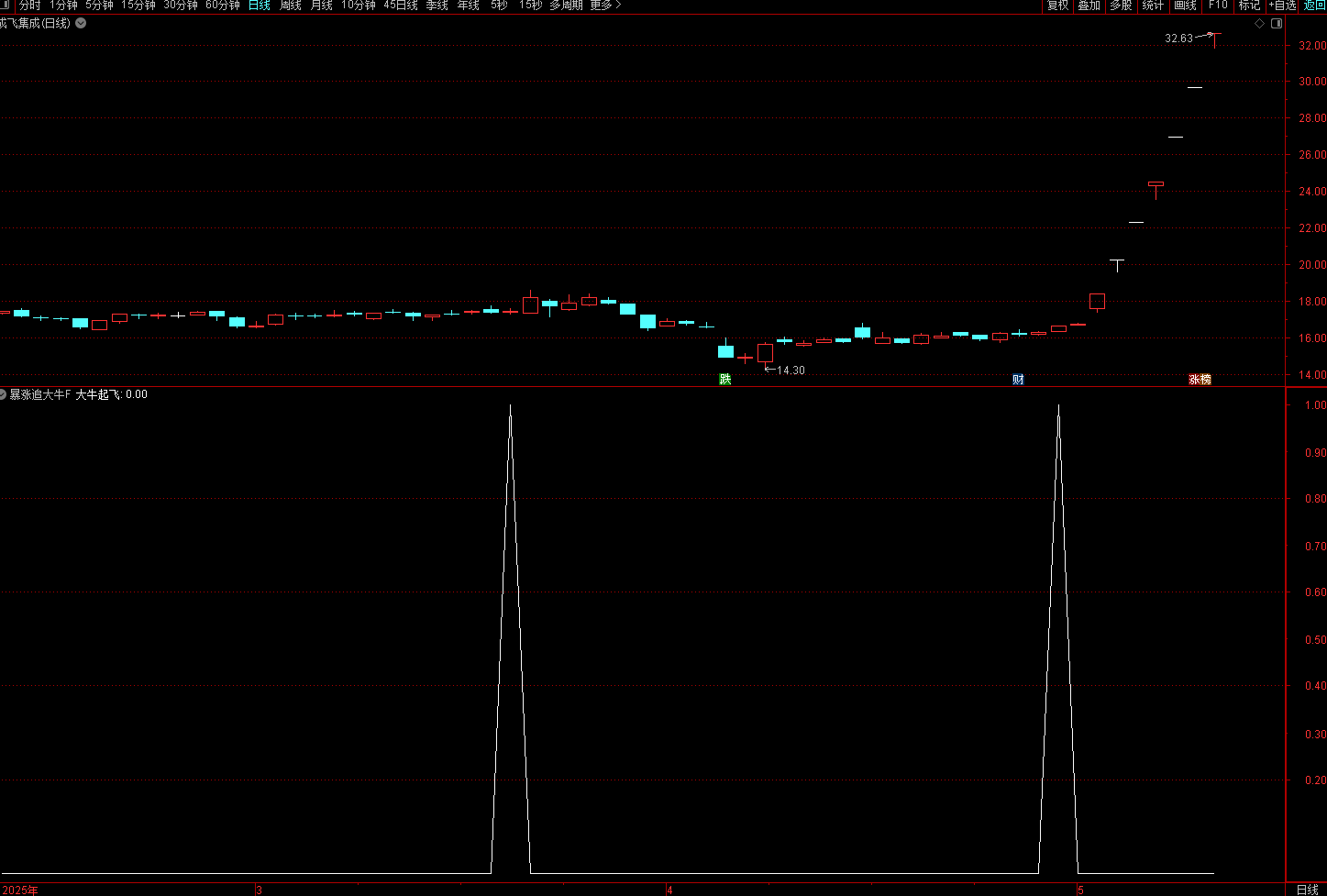Open 多周期 multi-period view
The image size is (1327, 896).
[566, 6]
